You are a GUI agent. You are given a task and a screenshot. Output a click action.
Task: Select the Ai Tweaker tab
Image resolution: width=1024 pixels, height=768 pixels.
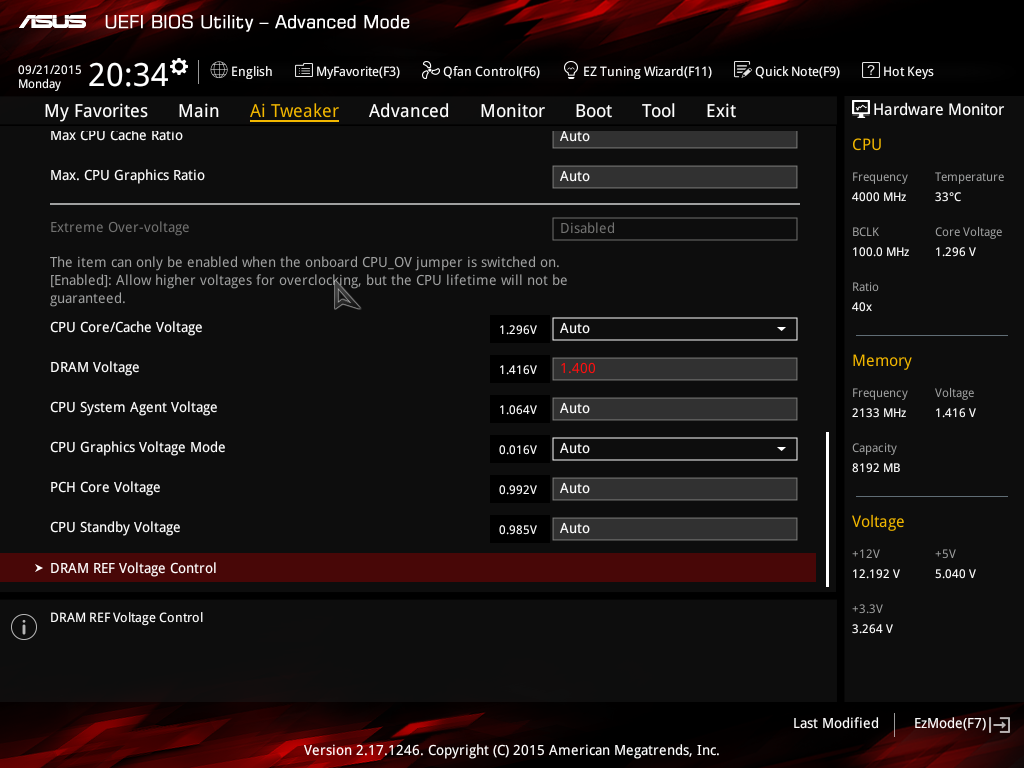pyautogui.click(x=294, y=111)
